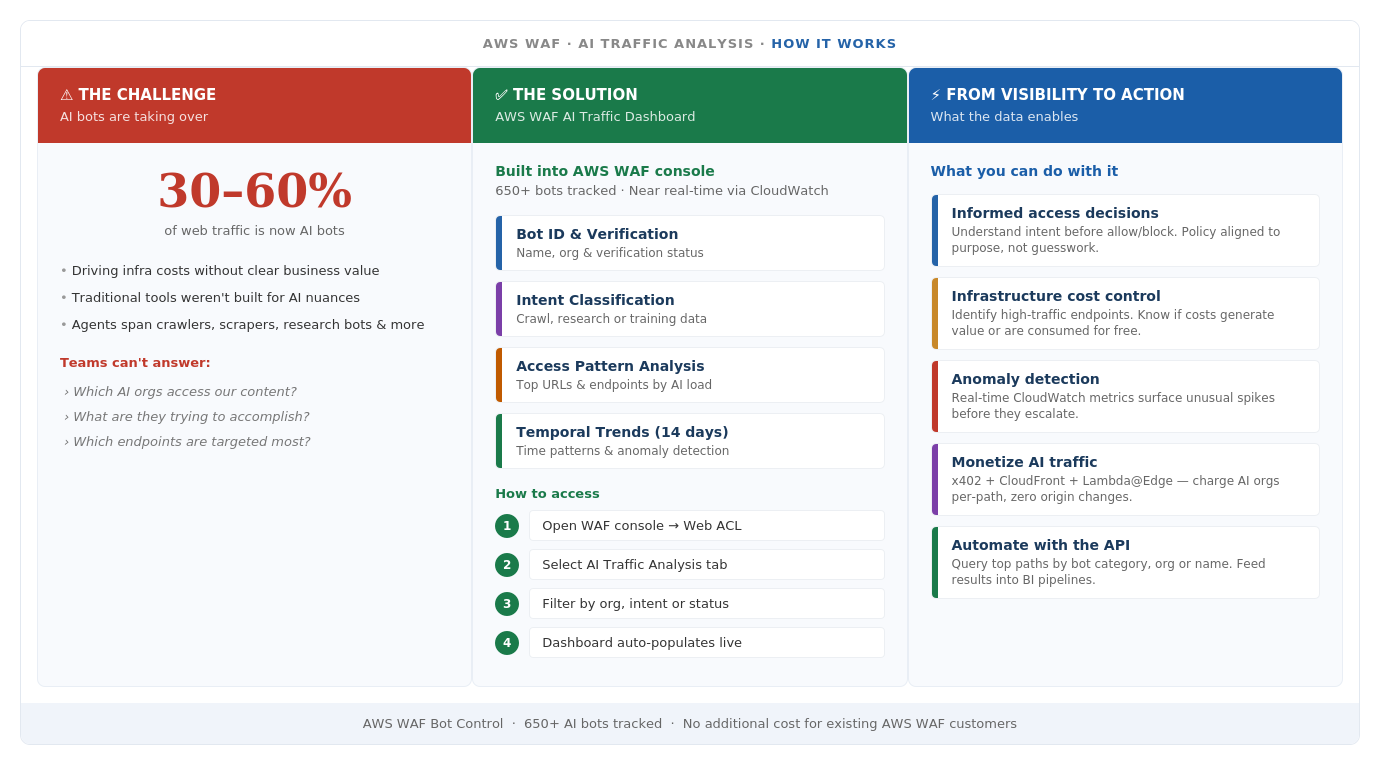Select the step 2 number circle
Screen dimensions: 1380x765
(x=507, y=565)
